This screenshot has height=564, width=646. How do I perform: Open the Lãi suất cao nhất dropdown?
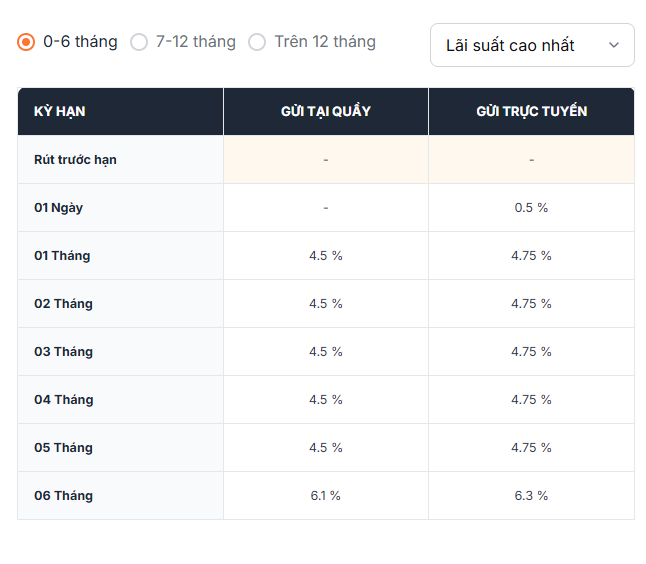pyautogui.click(x=532, y=45)
